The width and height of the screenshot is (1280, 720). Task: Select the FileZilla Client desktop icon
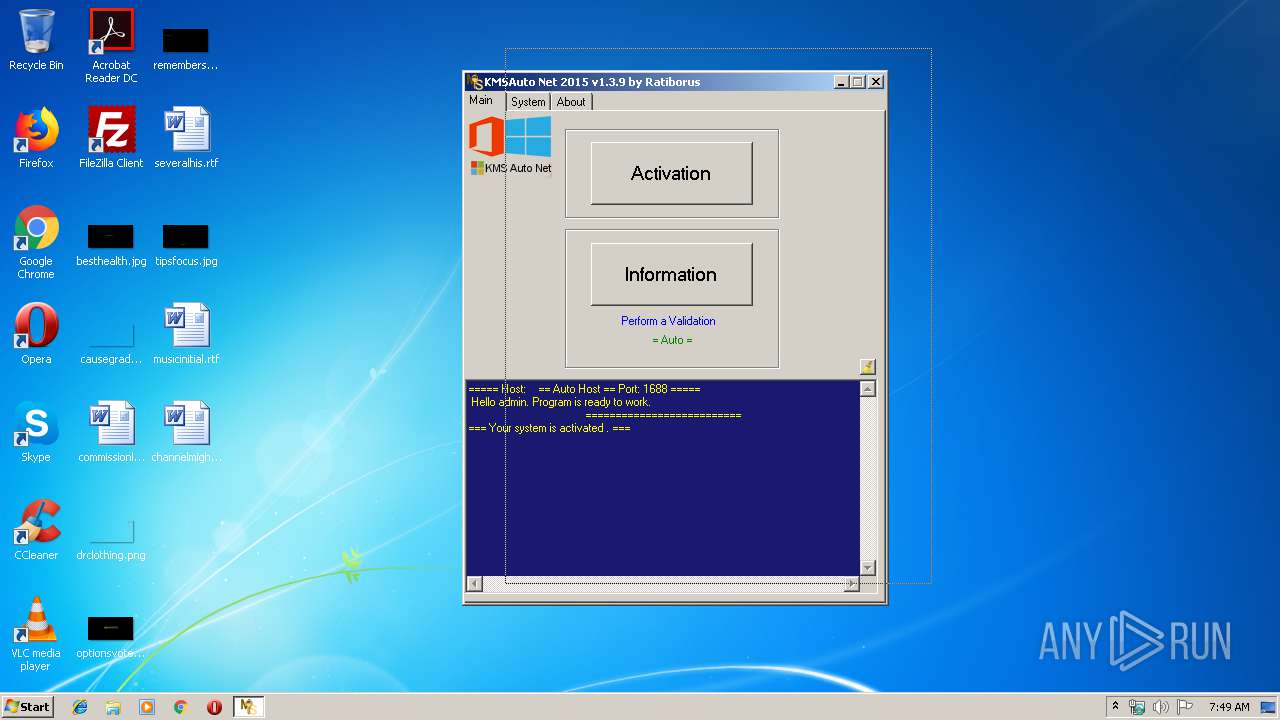pos(111,138)
